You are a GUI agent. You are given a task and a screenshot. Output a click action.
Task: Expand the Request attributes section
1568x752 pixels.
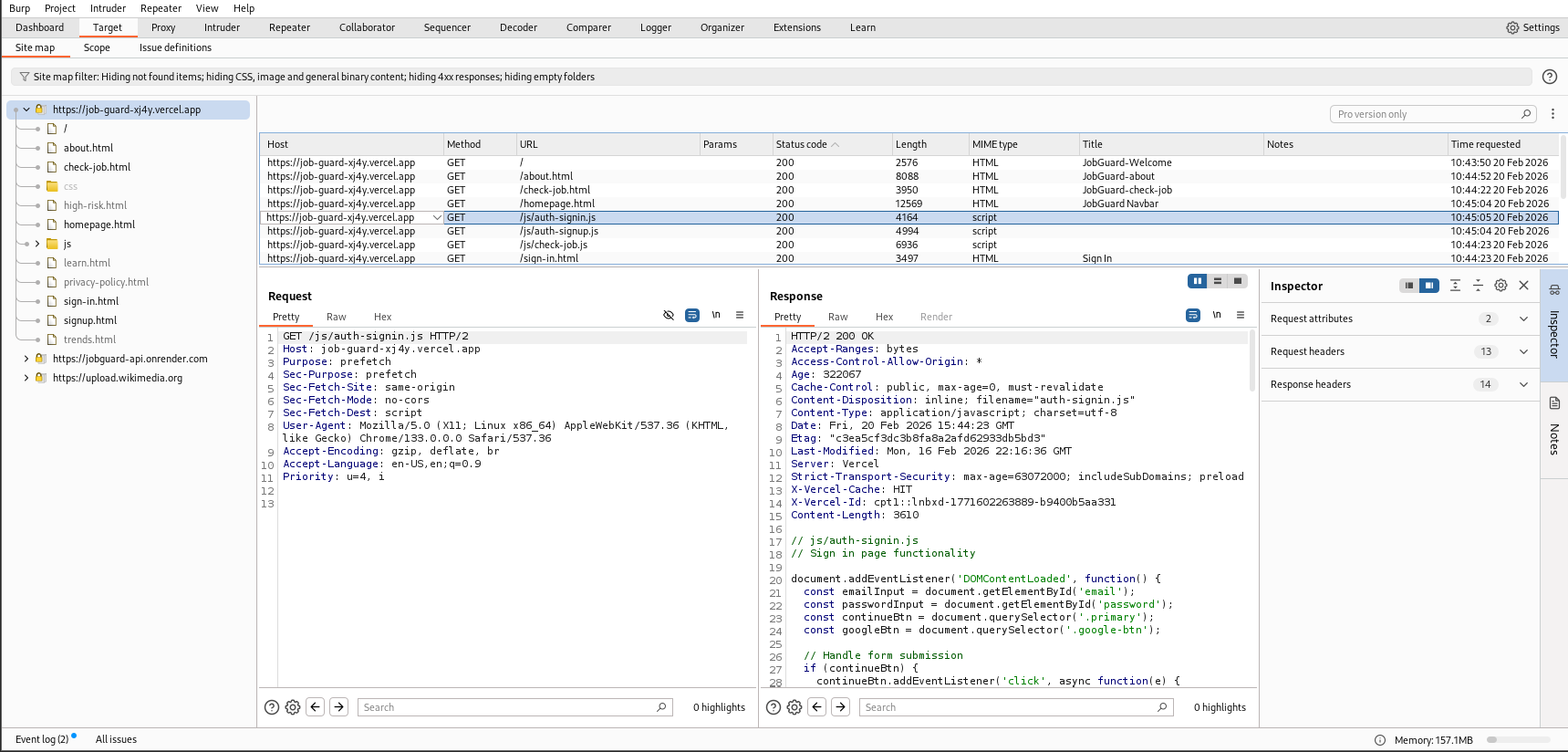tap(1523, 319)
